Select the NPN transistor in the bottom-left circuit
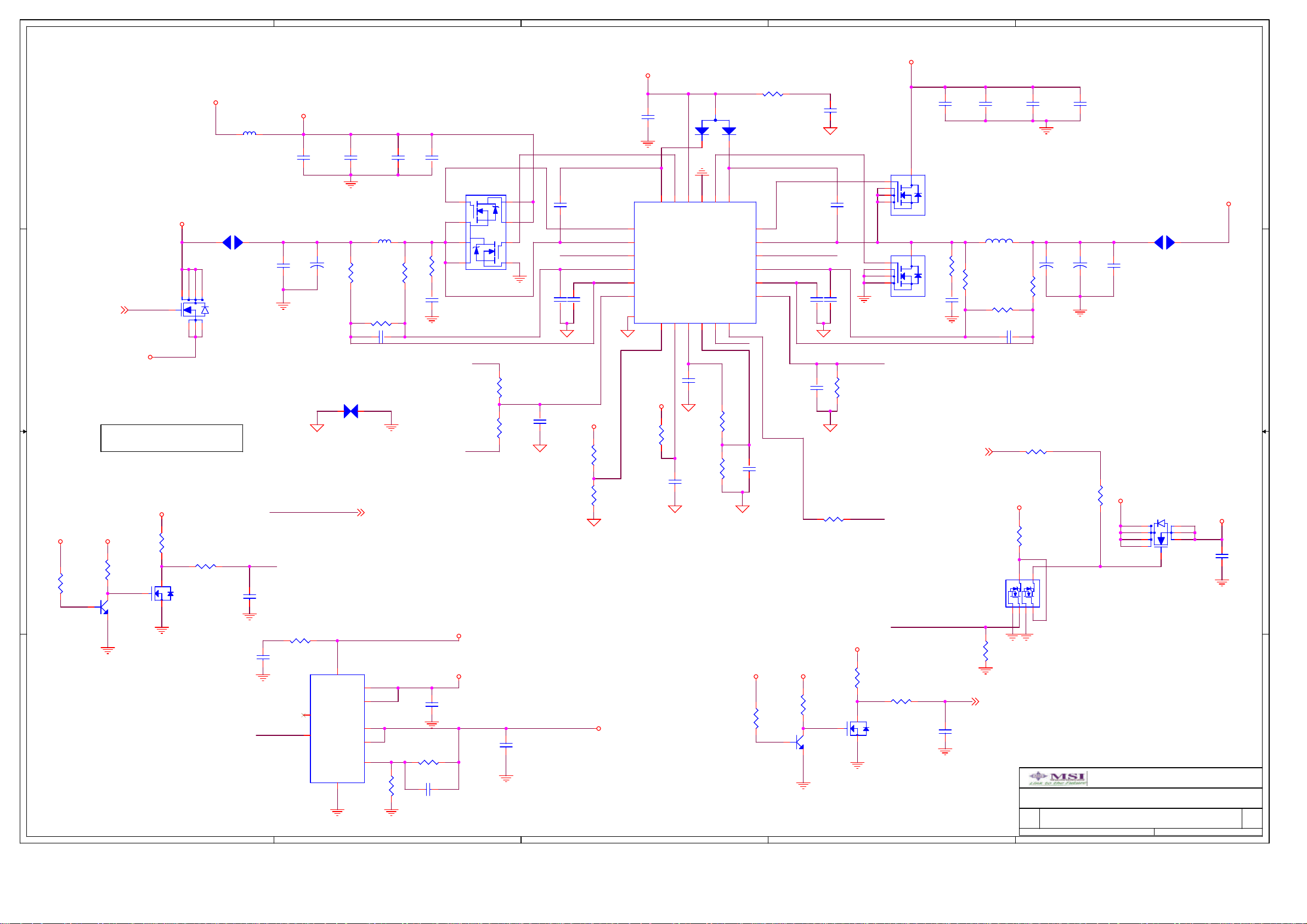The image size is (1307, 924). point(104,607)
